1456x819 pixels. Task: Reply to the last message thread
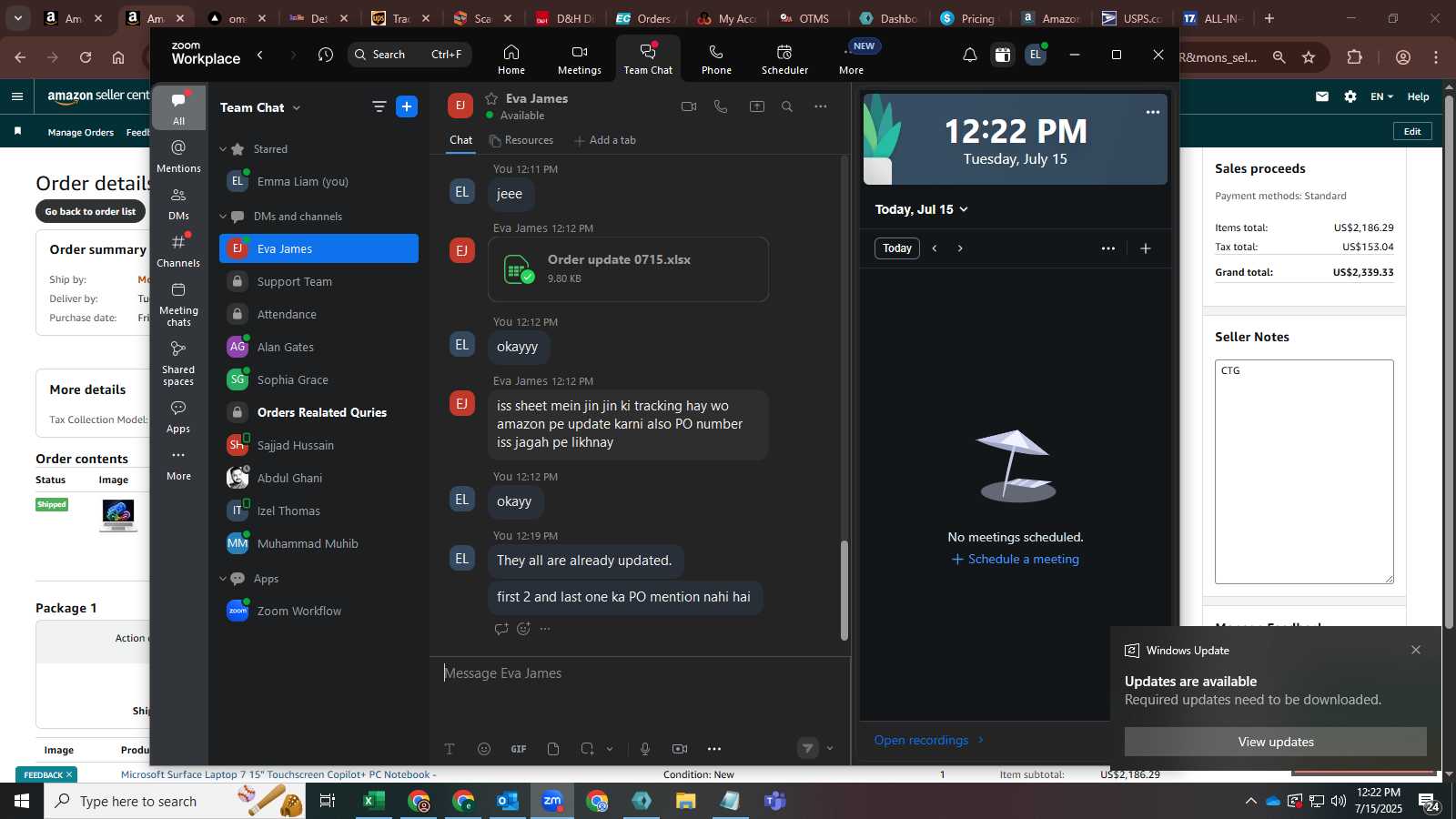[500, 629]
